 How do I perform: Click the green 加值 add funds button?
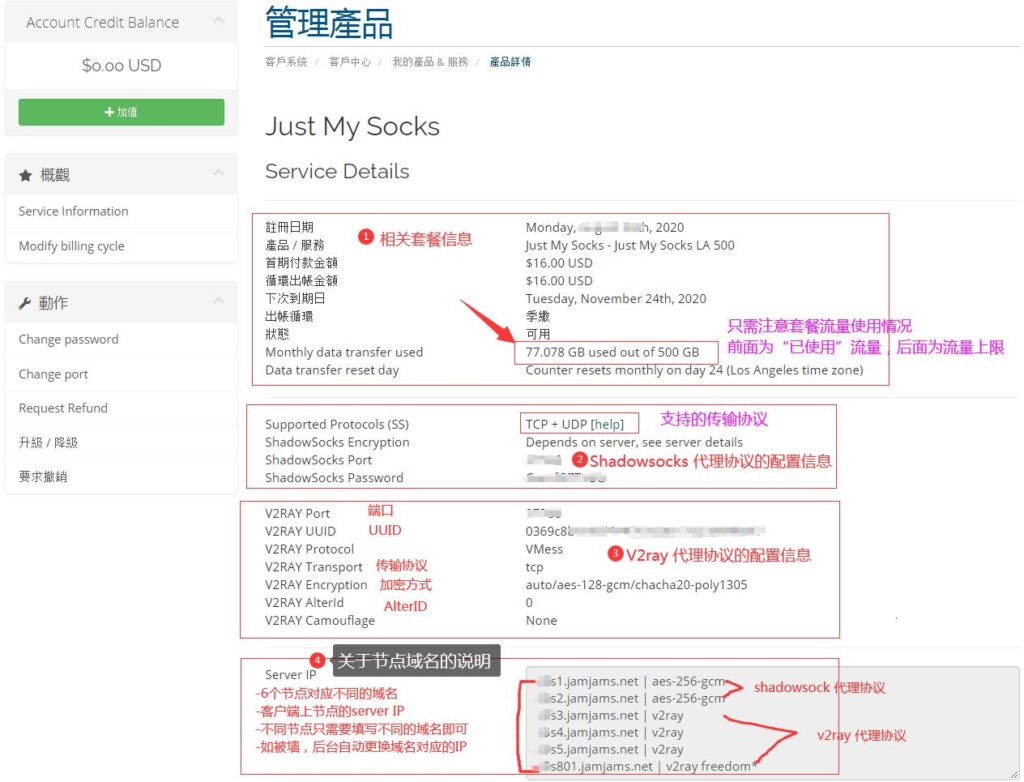point(121,112)
